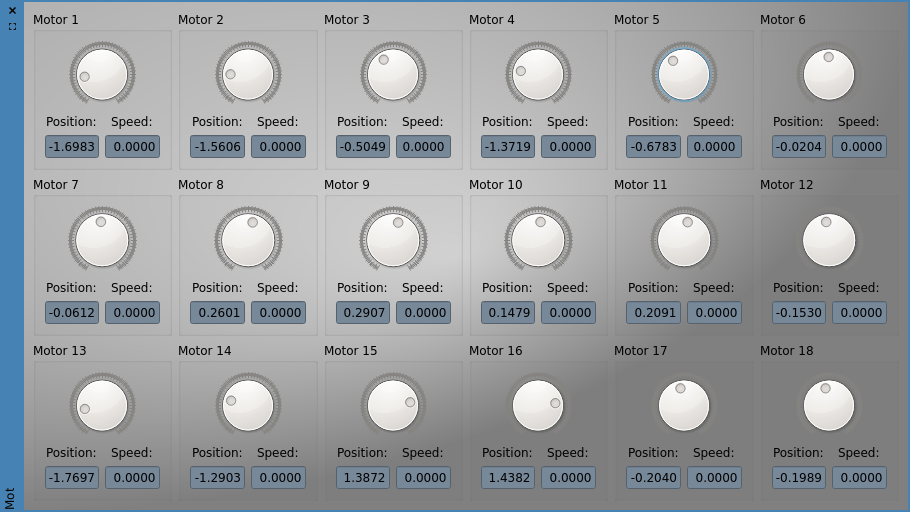This screenshot has width=910, height=512.
Task: Click Motor 6 Speed input field
Action: click(x=859, y=147)
